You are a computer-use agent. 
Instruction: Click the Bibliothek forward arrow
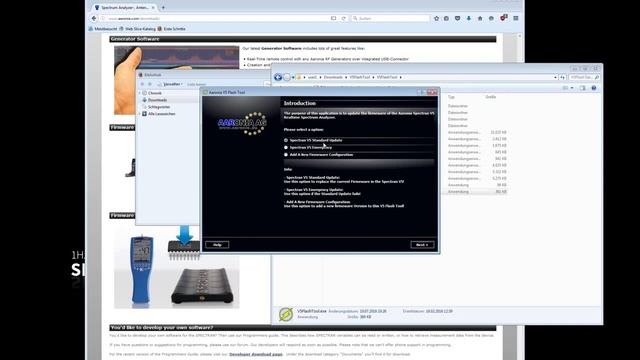click(150, 84)
